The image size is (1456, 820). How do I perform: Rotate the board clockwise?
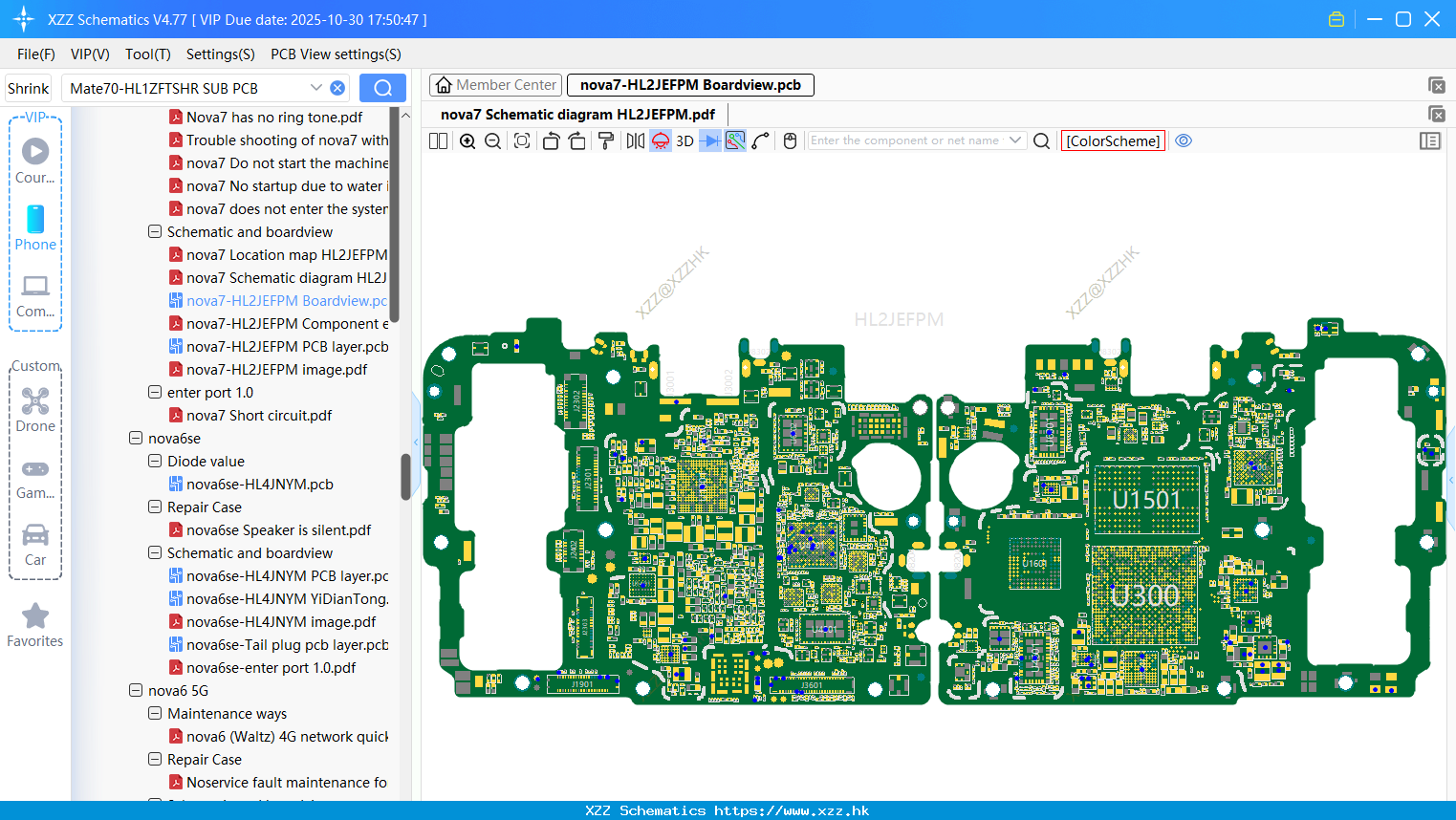(576, 140)
